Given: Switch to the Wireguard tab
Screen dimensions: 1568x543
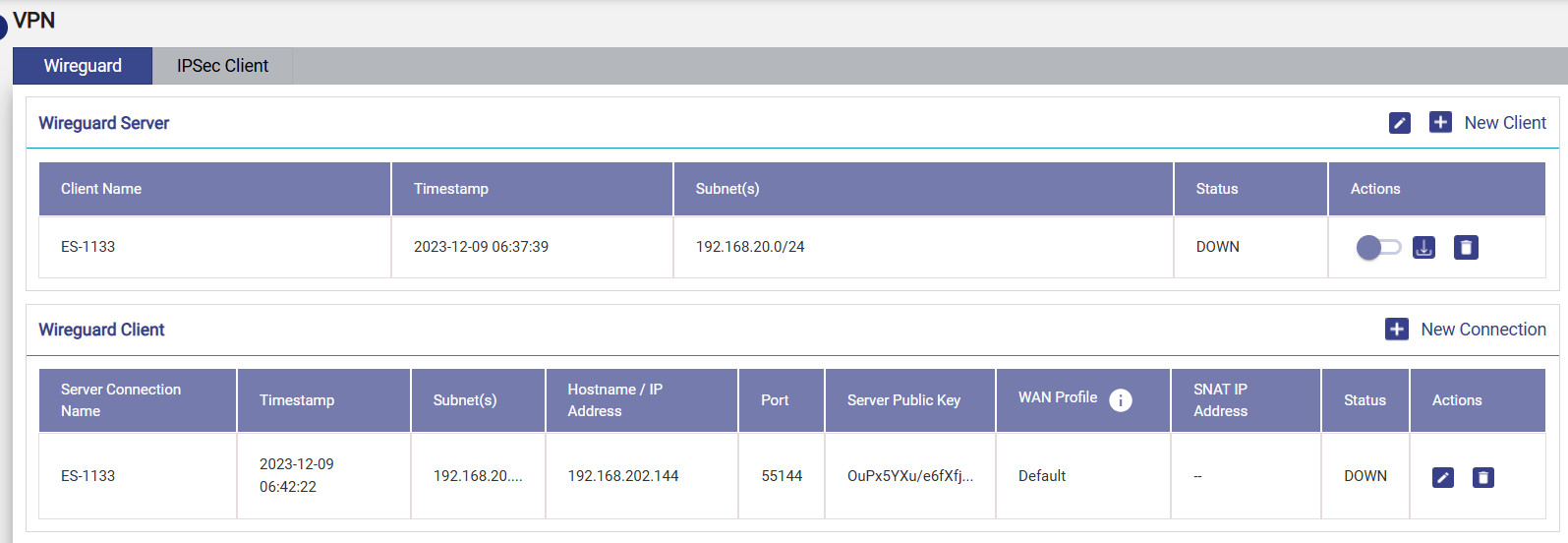Looking at the screenshot, I should 83,66.
